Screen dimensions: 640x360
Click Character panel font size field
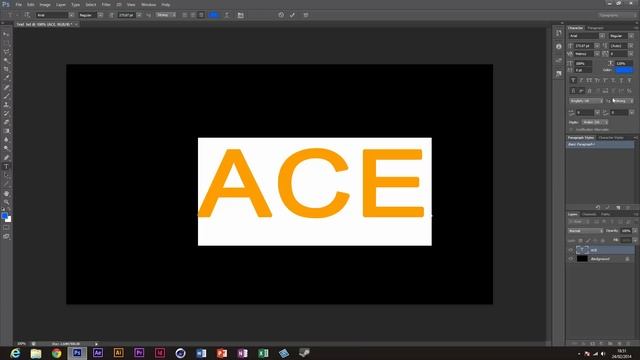click(x=584, y=46)
